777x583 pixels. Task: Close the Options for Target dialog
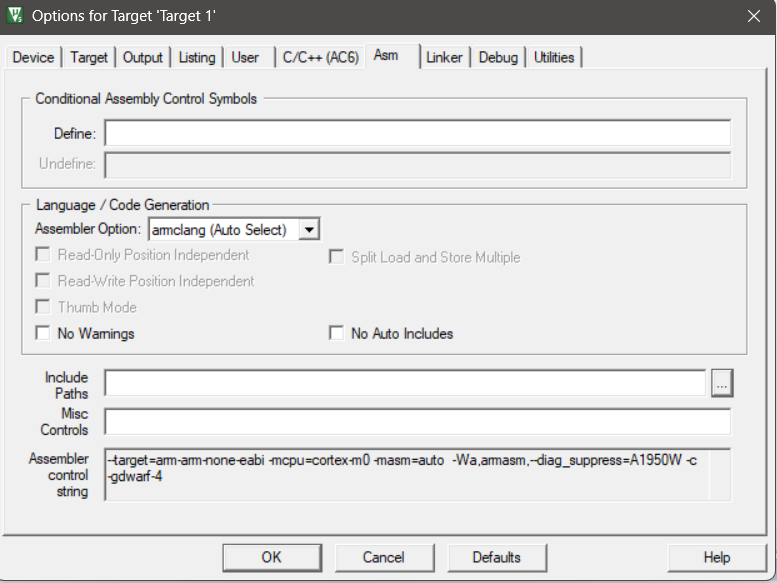click(753, 16)
